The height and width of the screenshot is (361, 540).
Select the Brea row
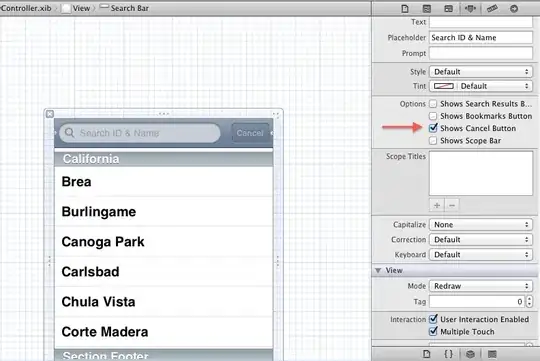(x=164, y=182)
